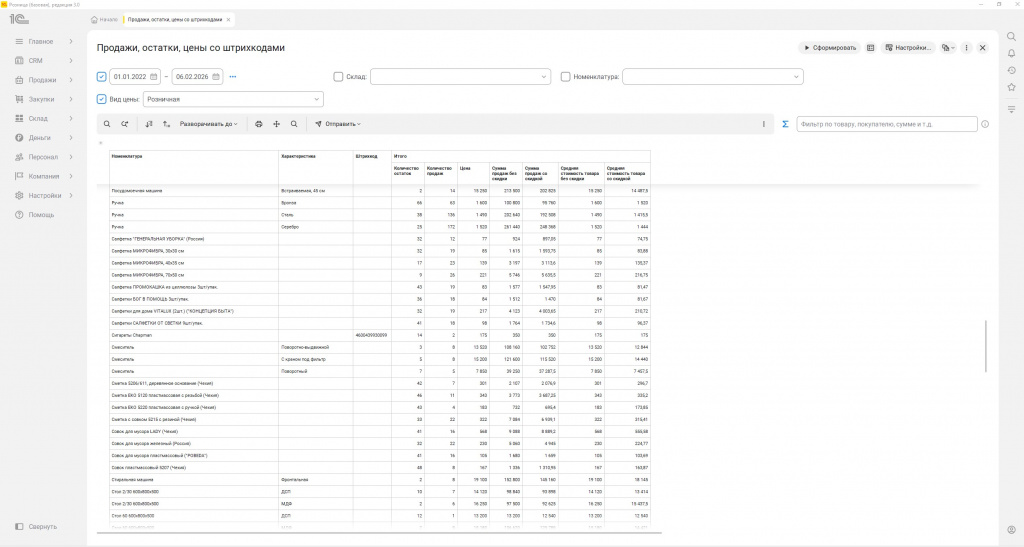The width and height of the screenshot is (1024, 547).
Task: Click the Сформировать button
Action: 829,48
